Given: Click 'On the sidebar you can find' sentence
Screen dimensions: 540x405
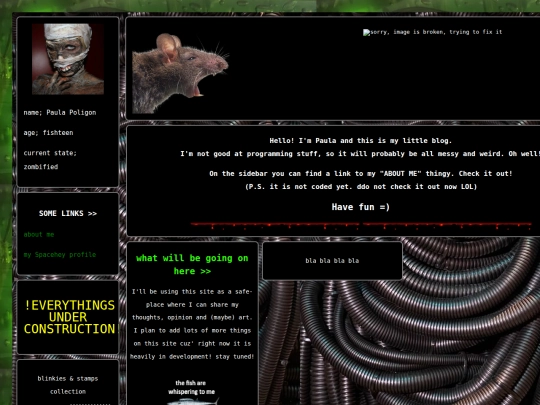Looking at the screenshot, I should pyautogui.click(x=361, y=174).
